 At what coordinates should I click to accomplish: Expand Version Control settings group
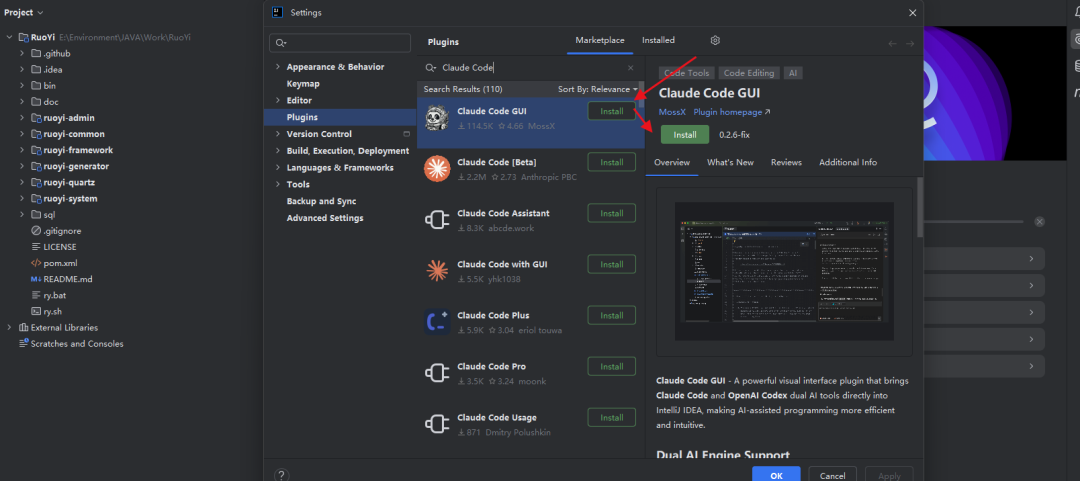pos(278,134)
